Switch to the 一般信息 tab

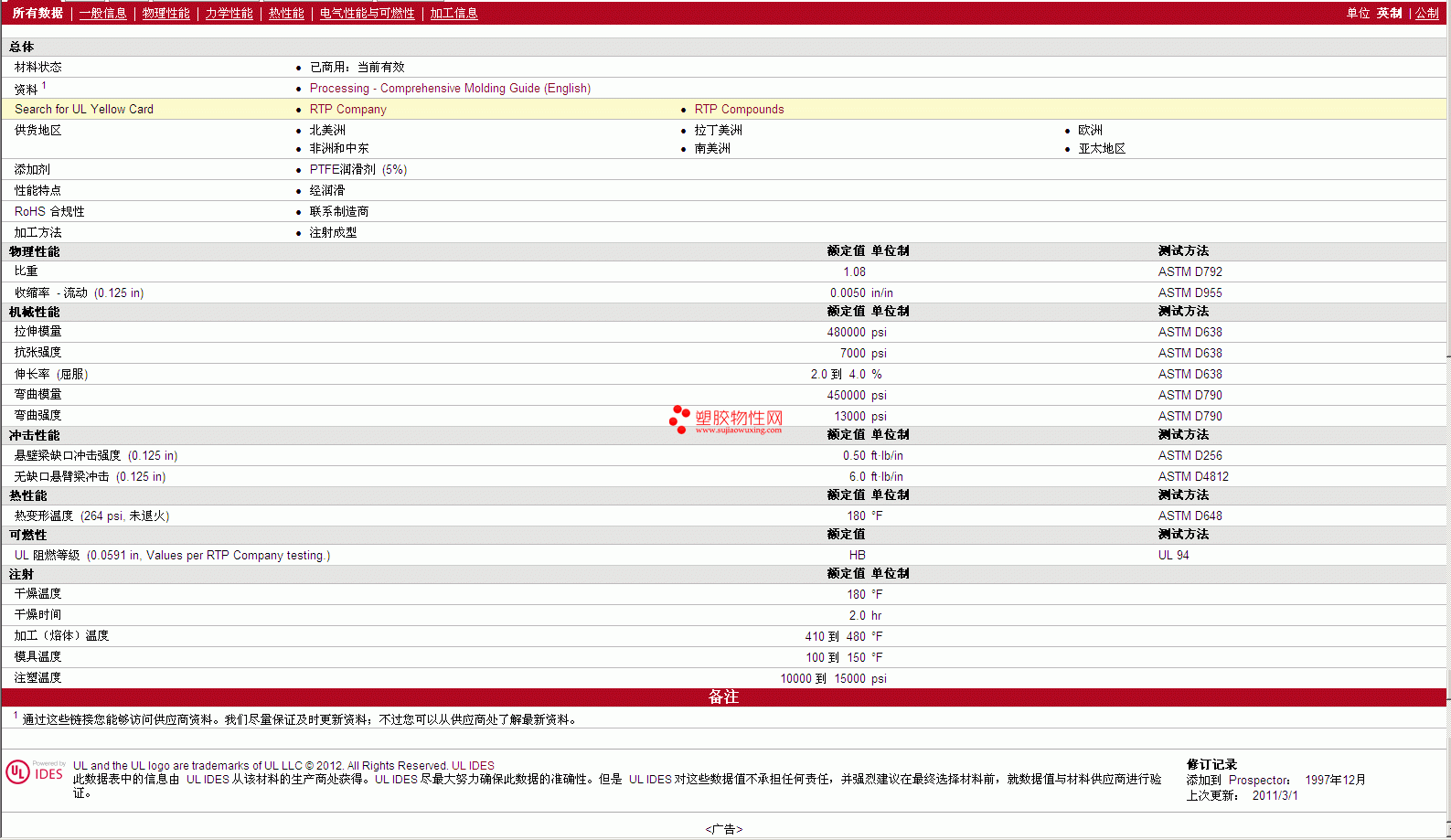(x=102, y=13)
